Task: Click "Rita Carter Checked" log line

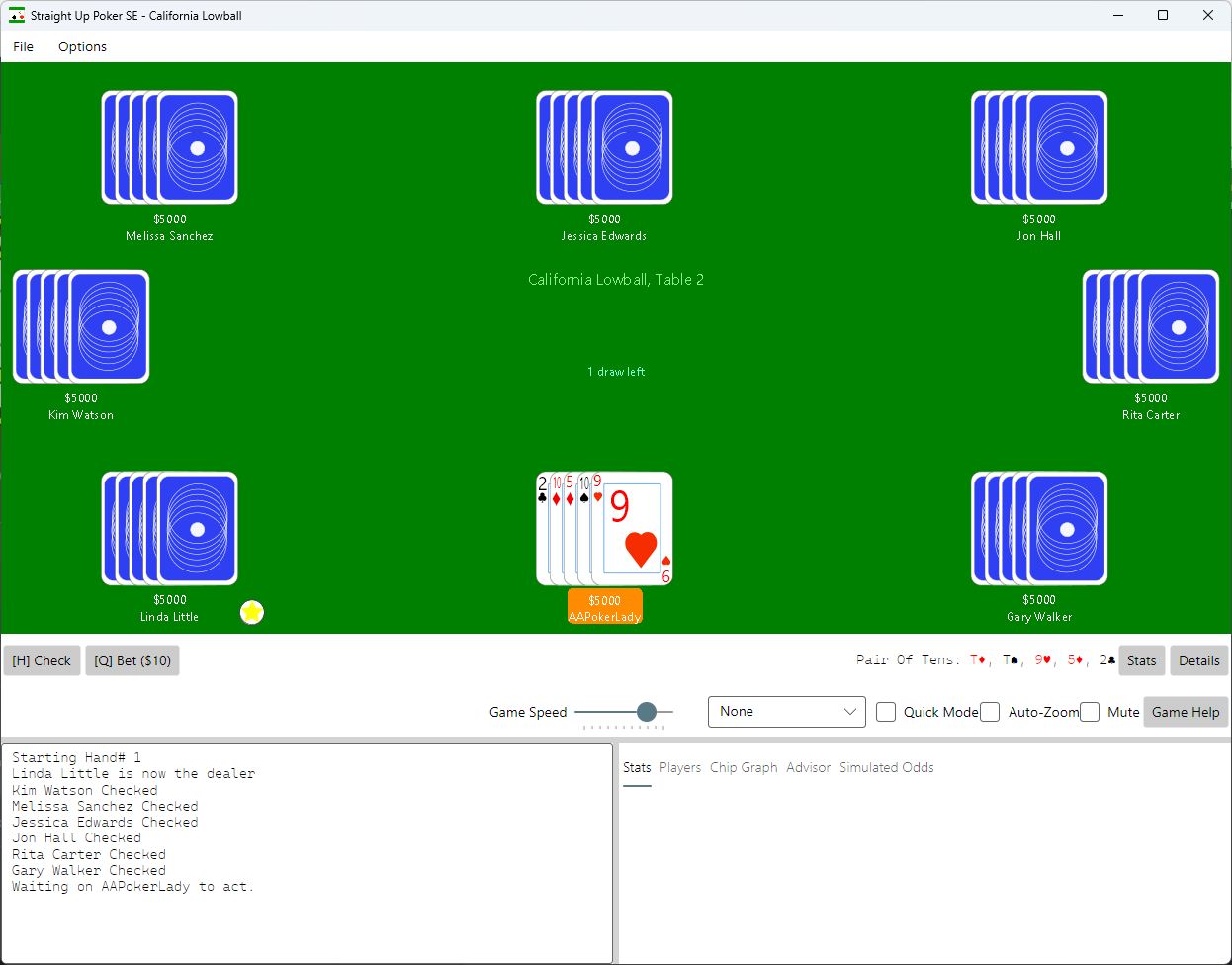Action: [x=89, y=855]
